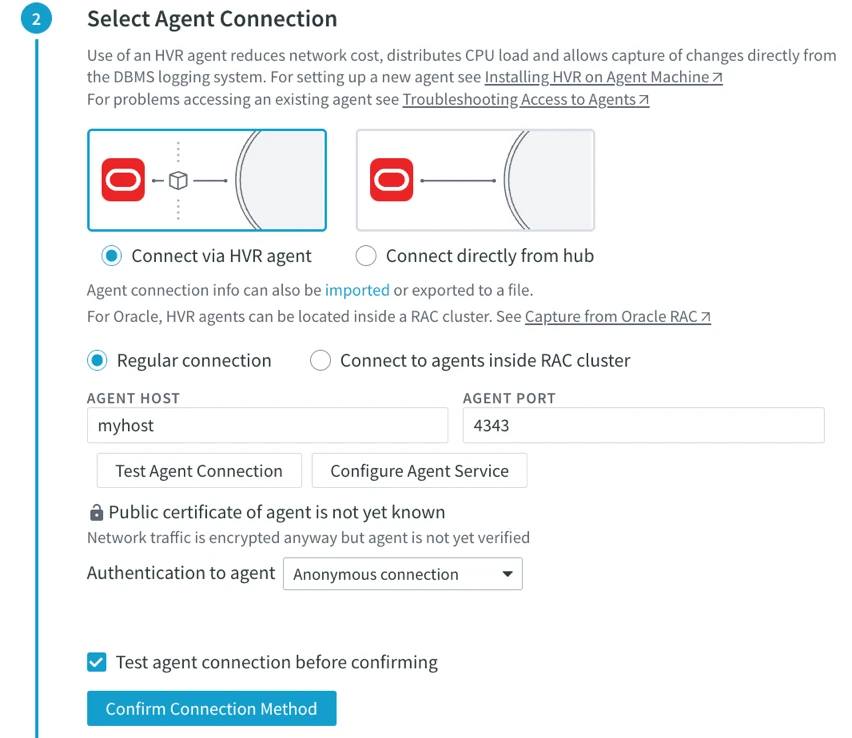Open the Capture from Oracle RAC documentation link
The width and height of the screenshot is (852, 738).
point(613,316)
